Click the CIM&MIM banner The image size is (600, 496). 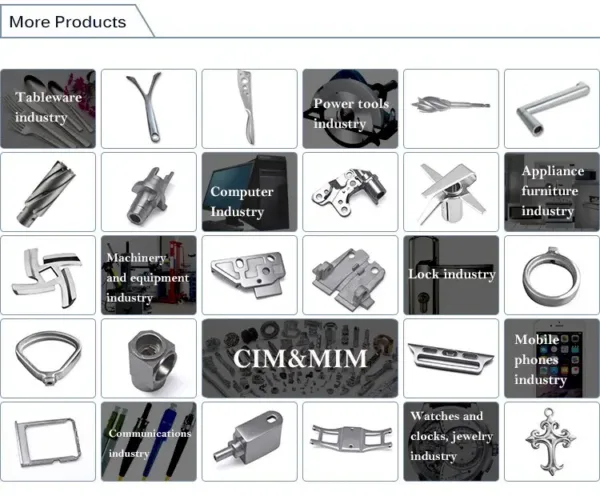(300, 358)
